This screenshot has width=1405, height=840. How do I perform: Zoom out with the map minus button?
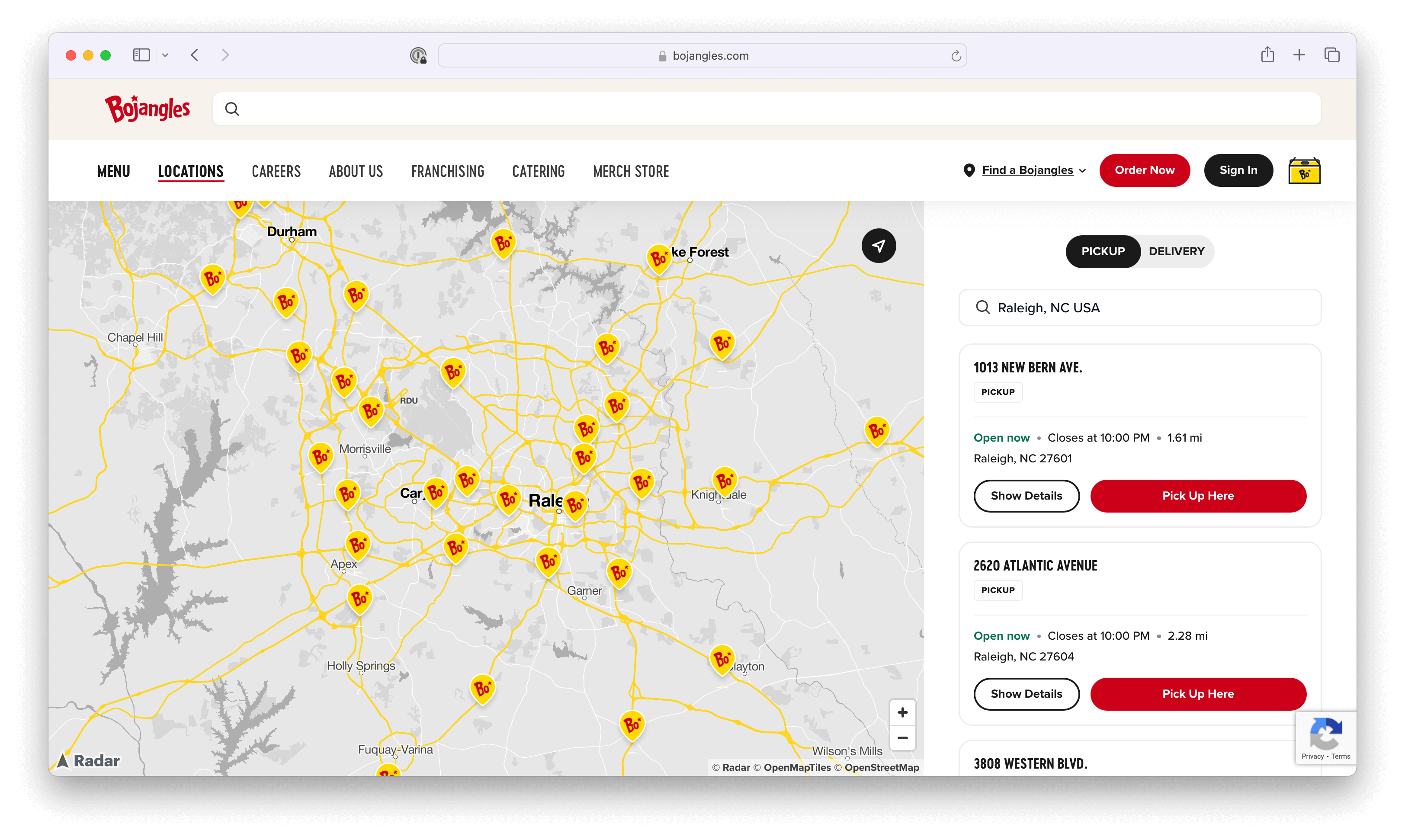(x=902, y=738)
